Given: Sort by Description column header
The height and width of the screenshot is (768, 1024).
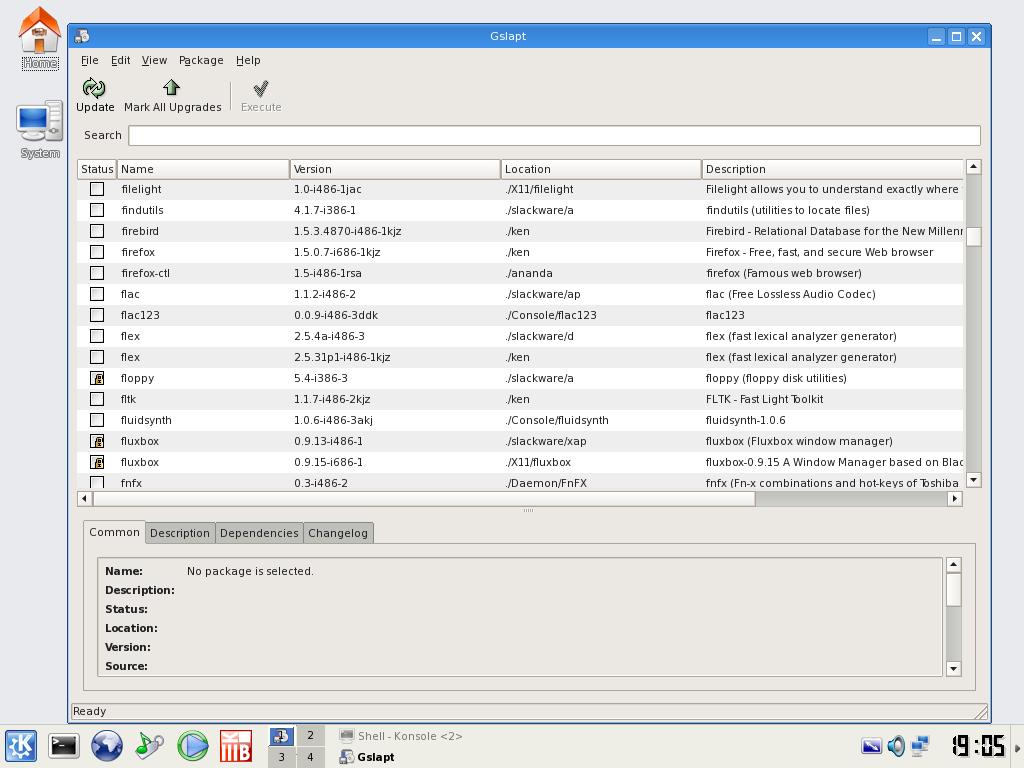Looking at the screenshot, I should 833,169.
